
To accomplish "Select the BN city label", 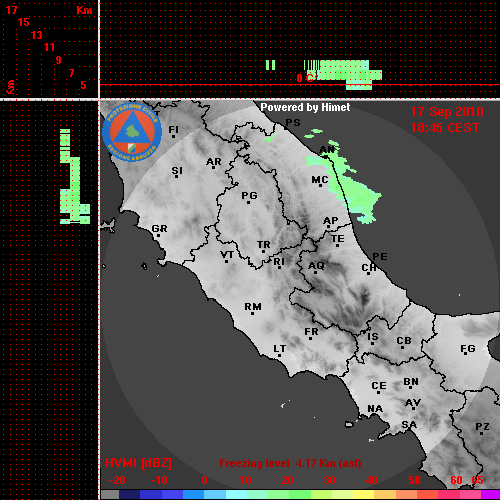I will pos(411,382).
